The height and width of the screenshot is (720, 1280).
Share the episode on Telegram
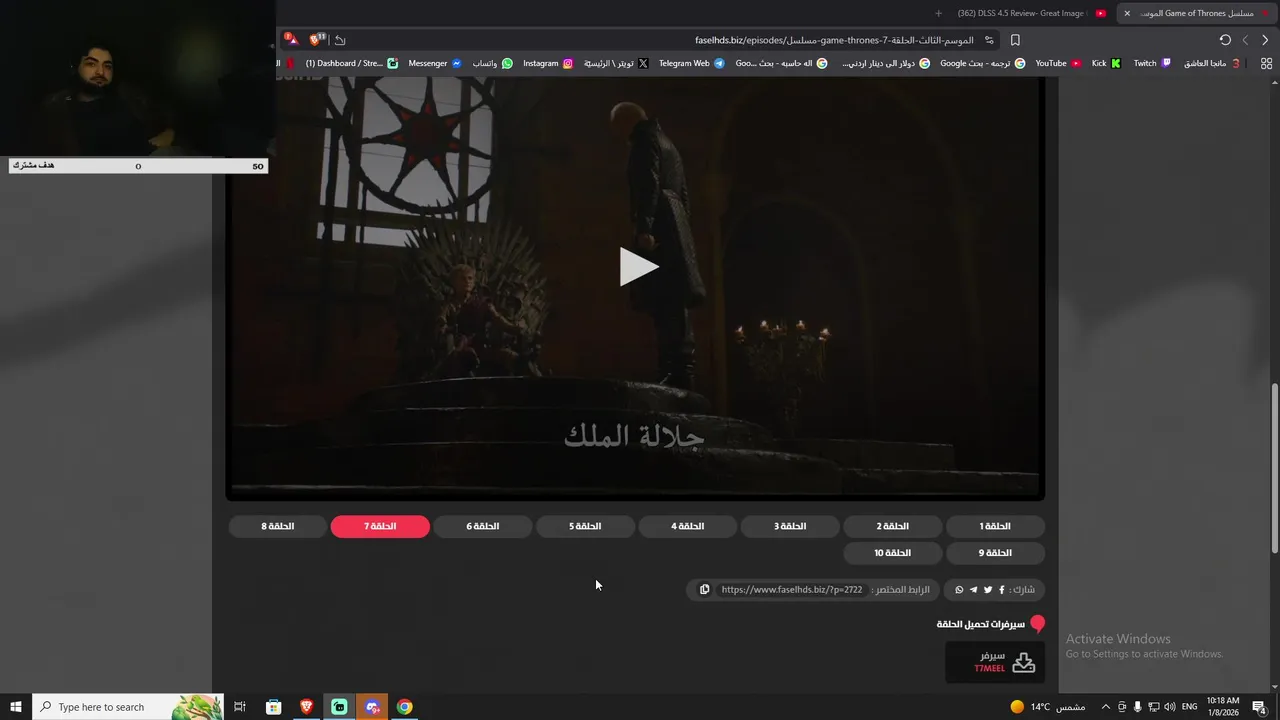click(x=974, y=590)
